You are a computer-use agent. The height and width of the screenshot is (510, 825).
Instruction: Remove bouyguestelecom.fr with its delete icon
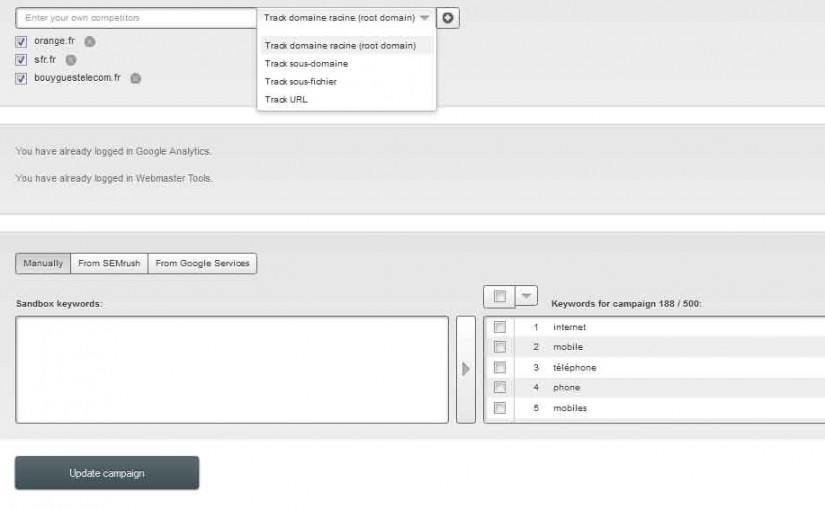click(136, 78)
